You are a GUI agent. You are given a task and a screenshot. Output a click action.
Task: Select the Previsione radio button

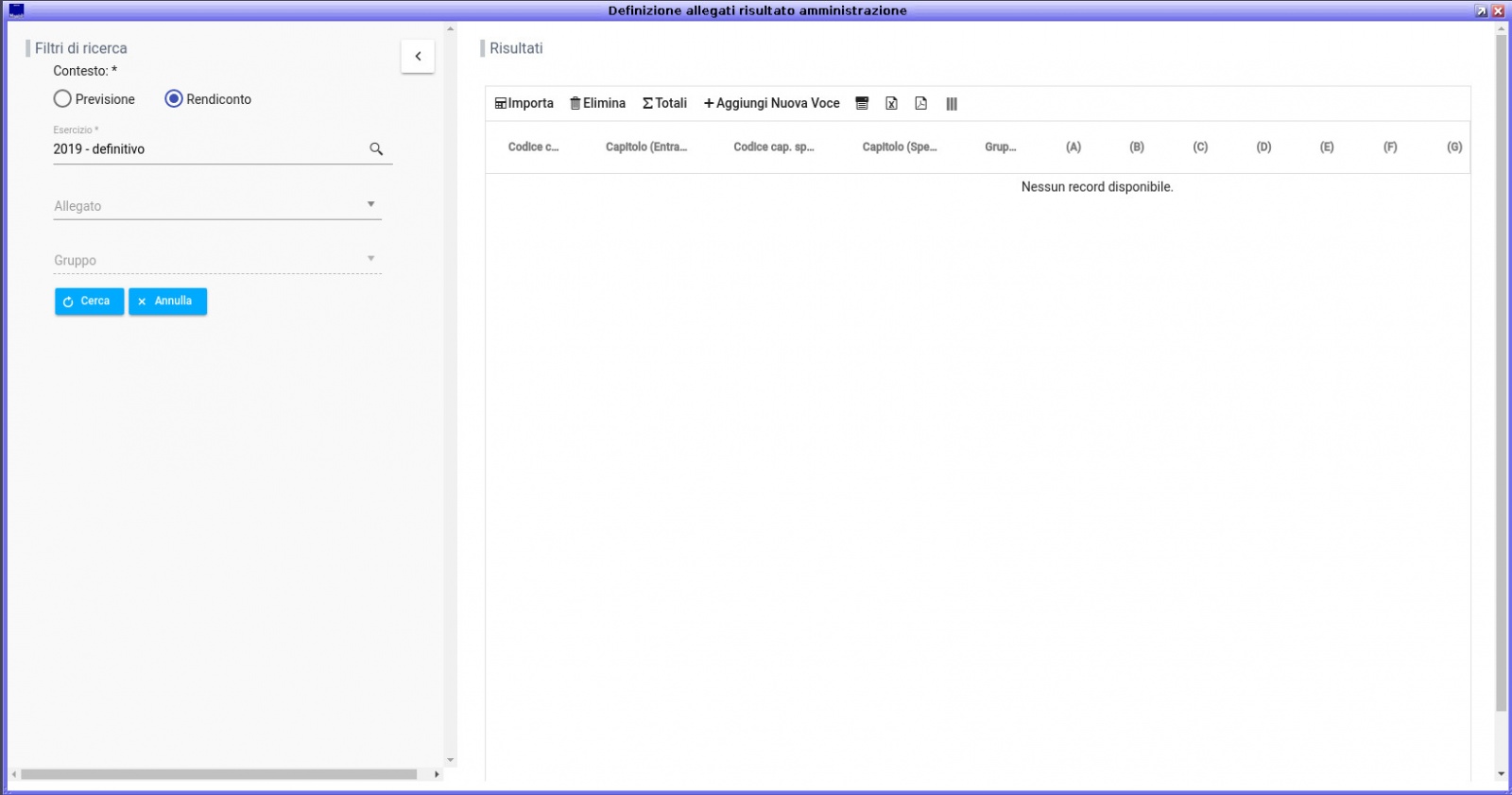click(62, 99)
